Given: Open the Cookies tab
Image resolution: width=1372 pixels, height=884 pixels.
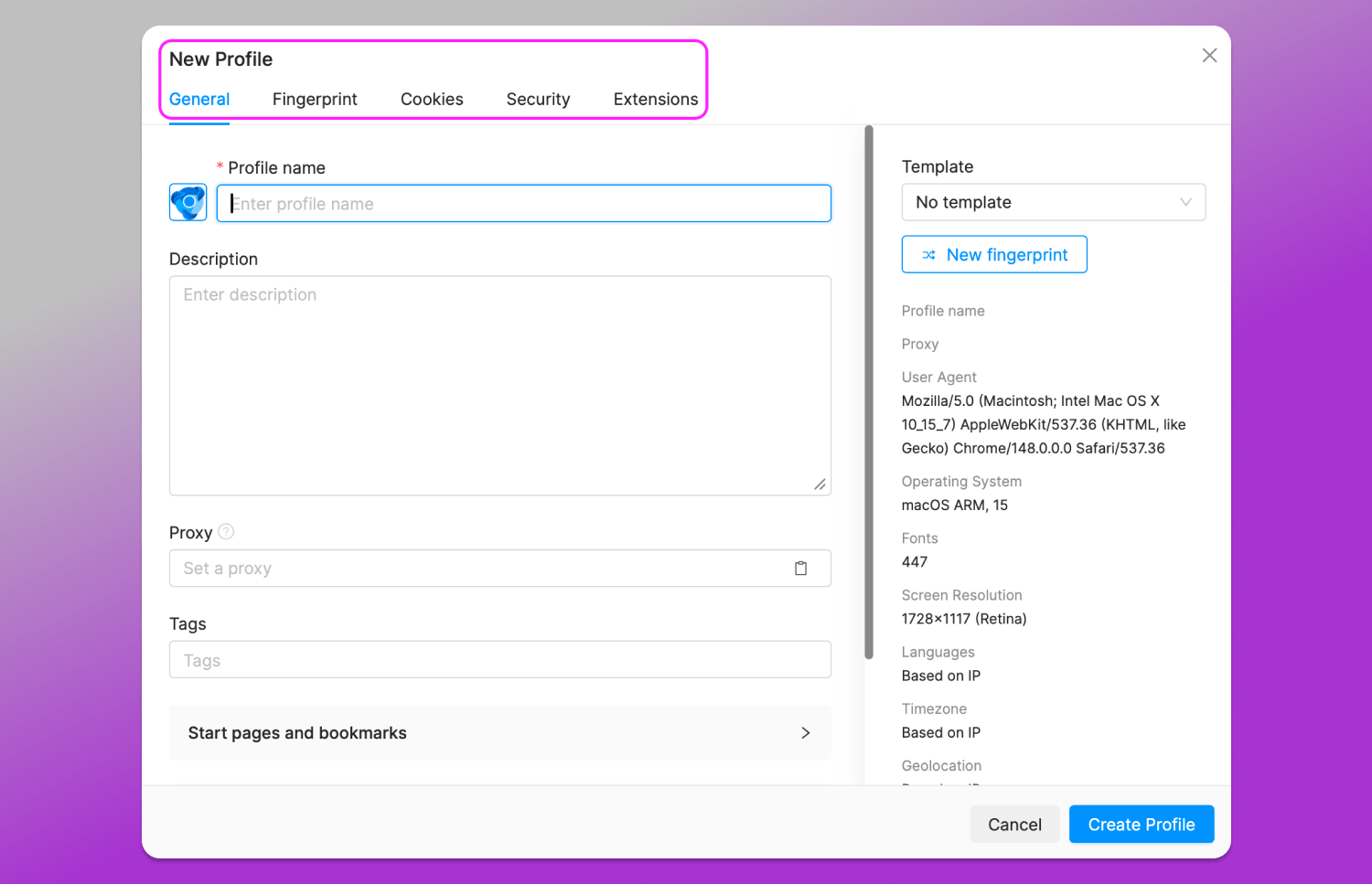Looking at the screenshot, I should (432, 100).
